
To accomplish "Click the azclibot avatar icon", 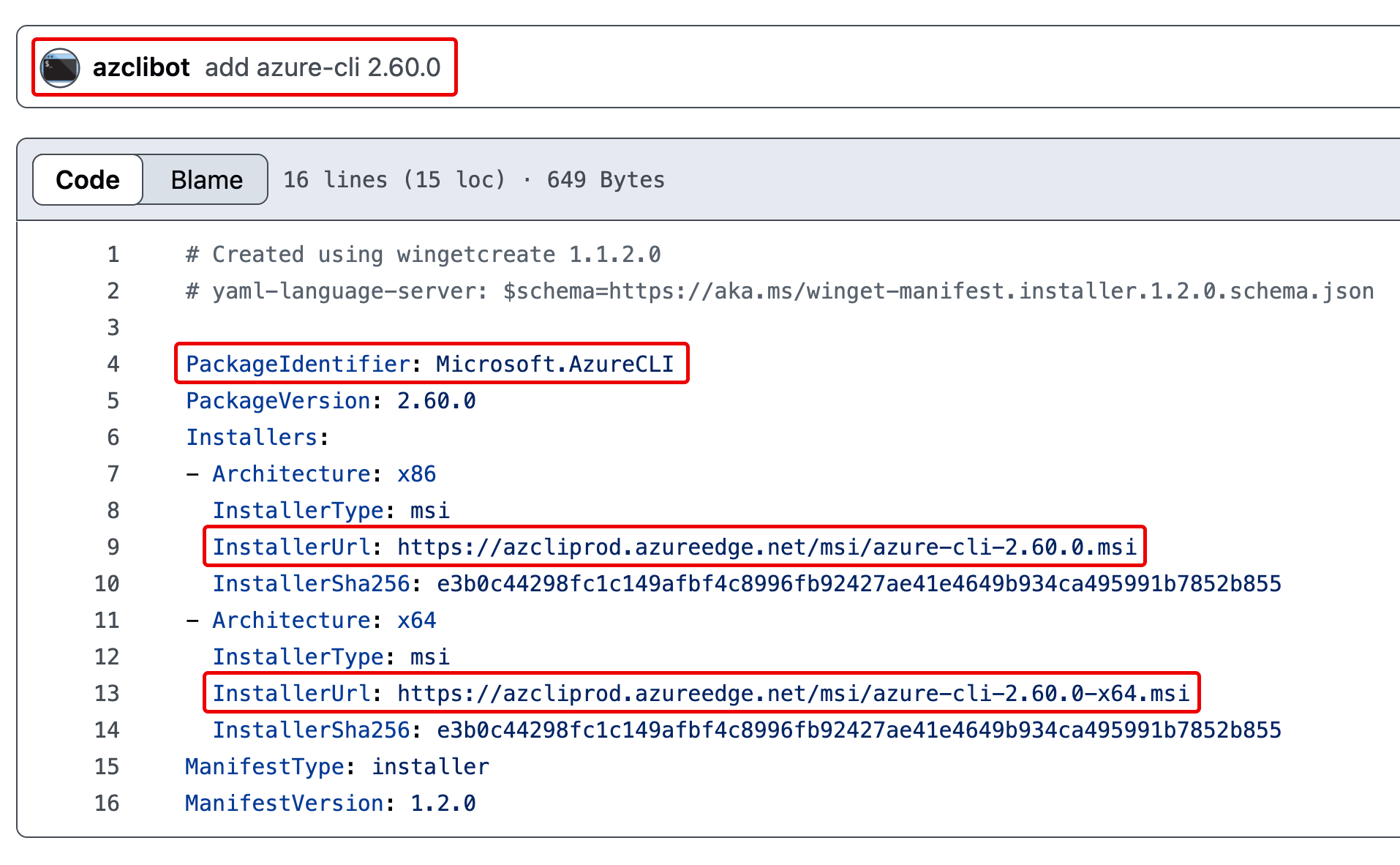I will click(x=60, y=68).
